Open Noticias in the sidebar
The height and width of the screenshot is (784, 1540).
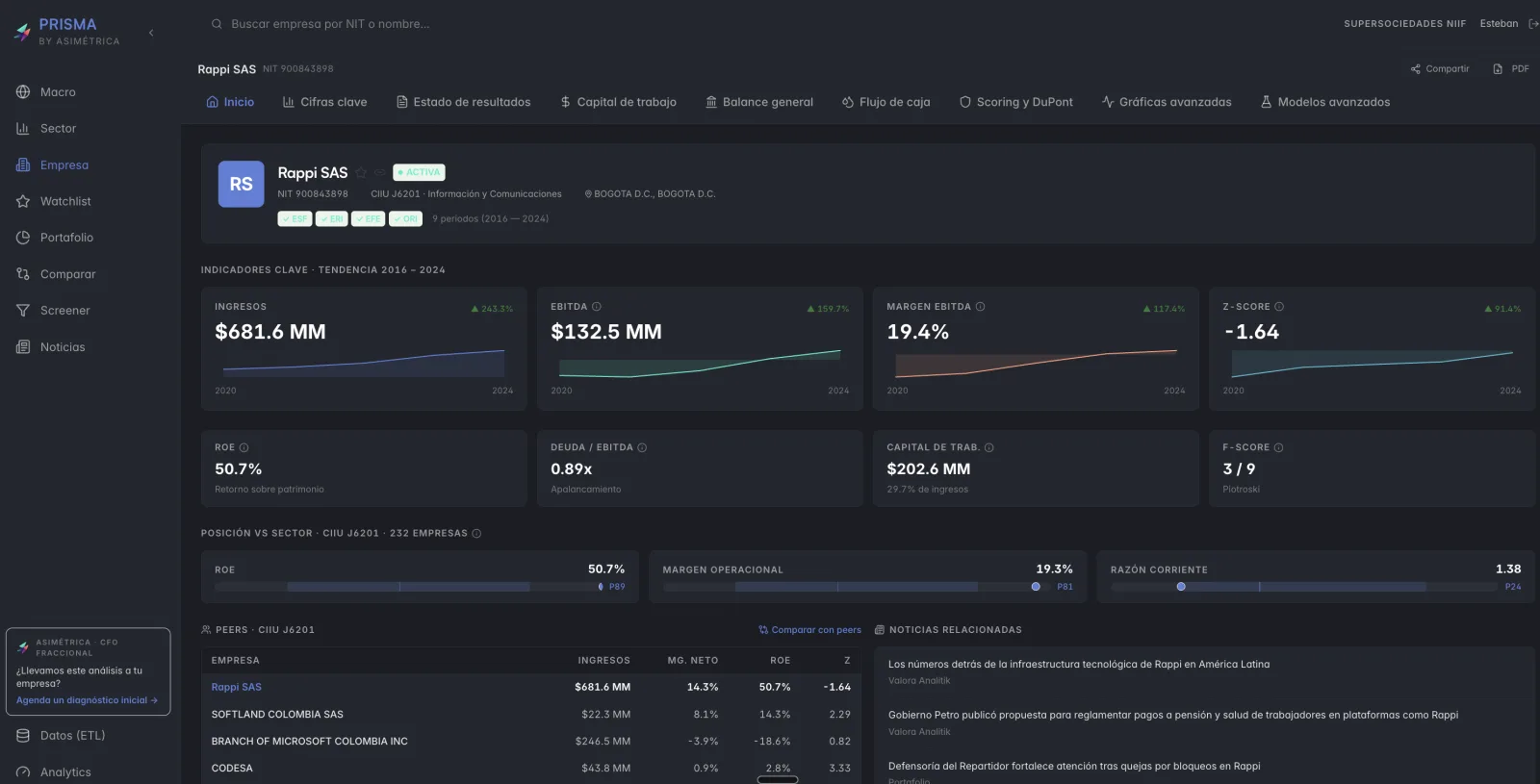[63, 347]
